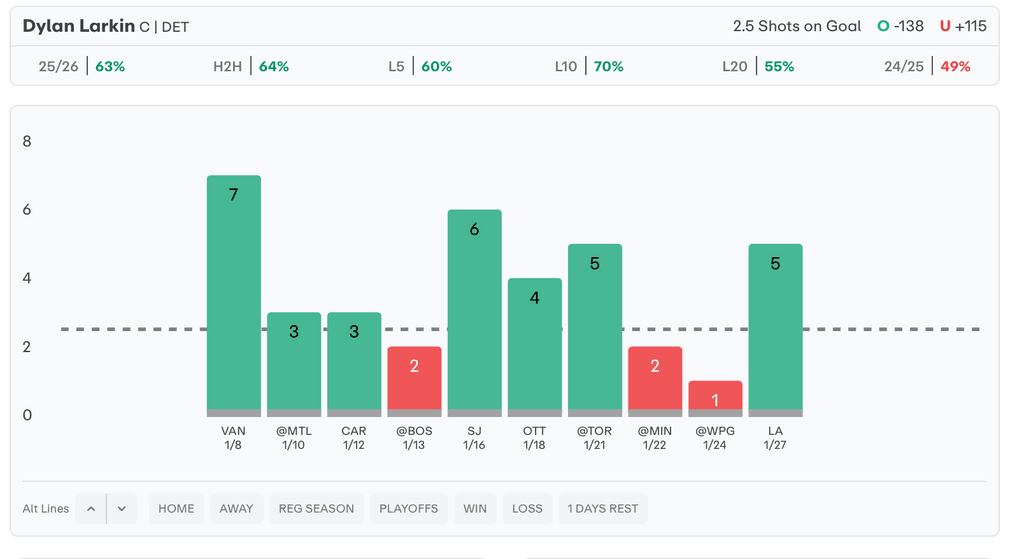This screenshot has width=1024, height=559.
Task: Pick the Over -138 odds
Action: point(902,27)
